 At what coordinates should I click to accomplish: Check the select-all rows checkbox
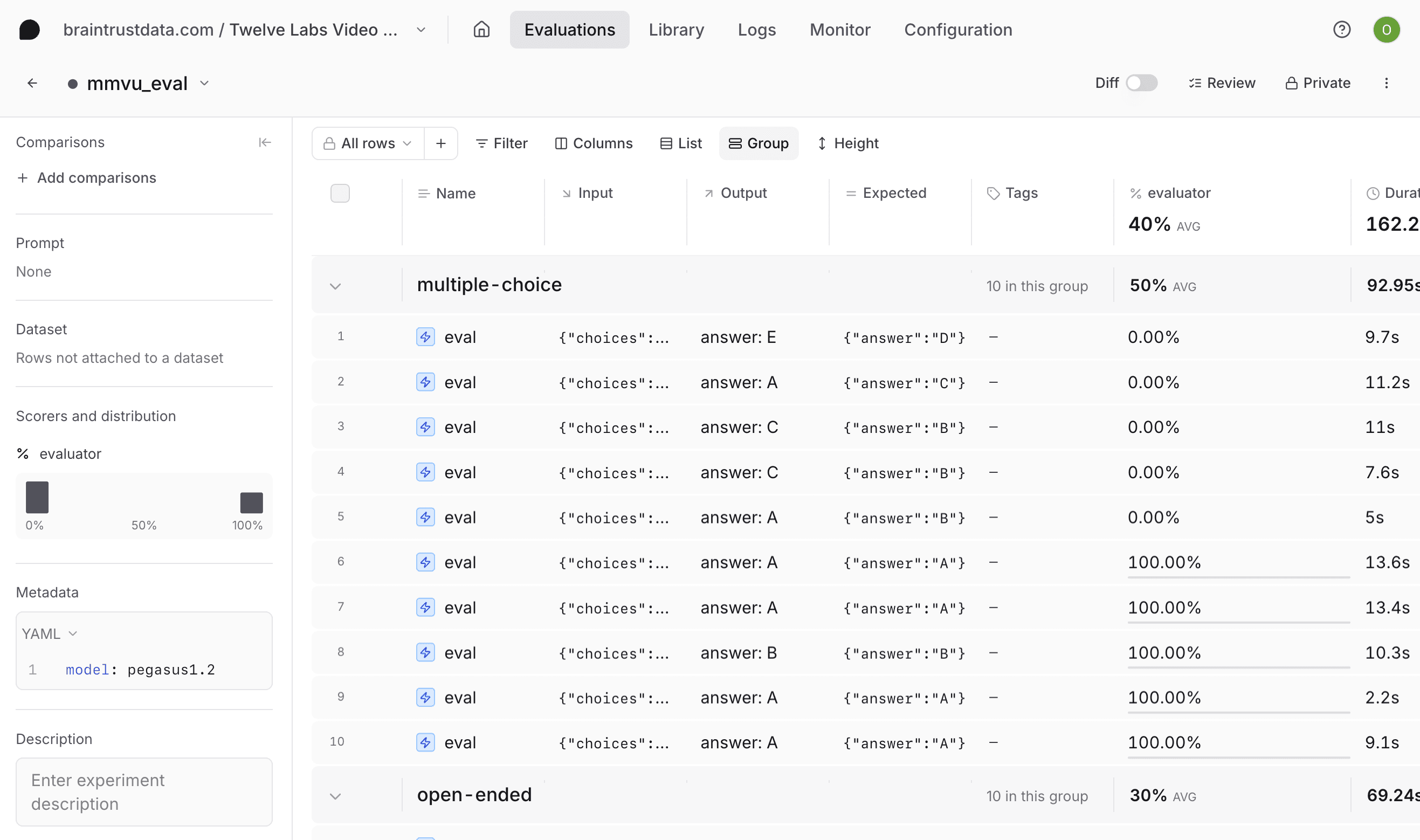[340, 194]
